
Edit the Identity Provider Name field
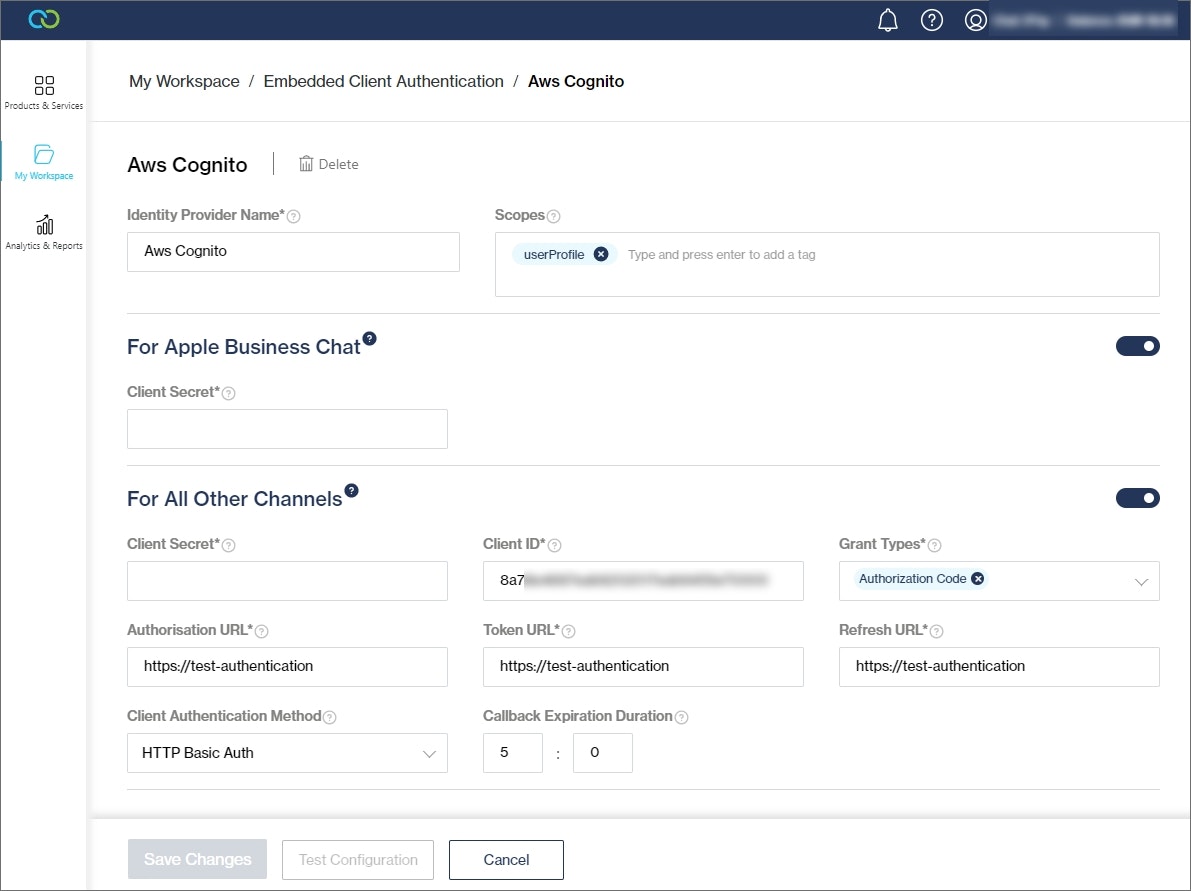point(293,251)
